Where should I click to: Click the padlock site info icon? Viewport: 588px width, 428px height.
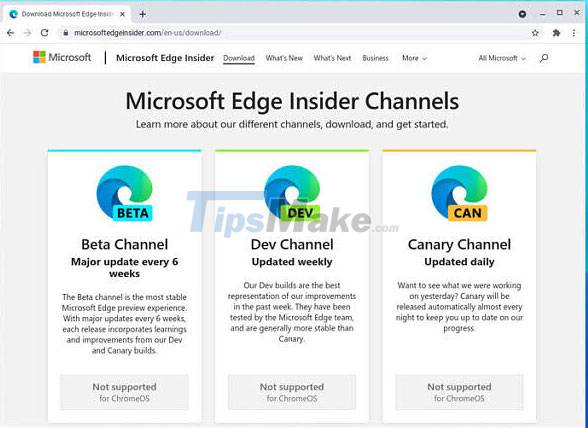point(66,33)
